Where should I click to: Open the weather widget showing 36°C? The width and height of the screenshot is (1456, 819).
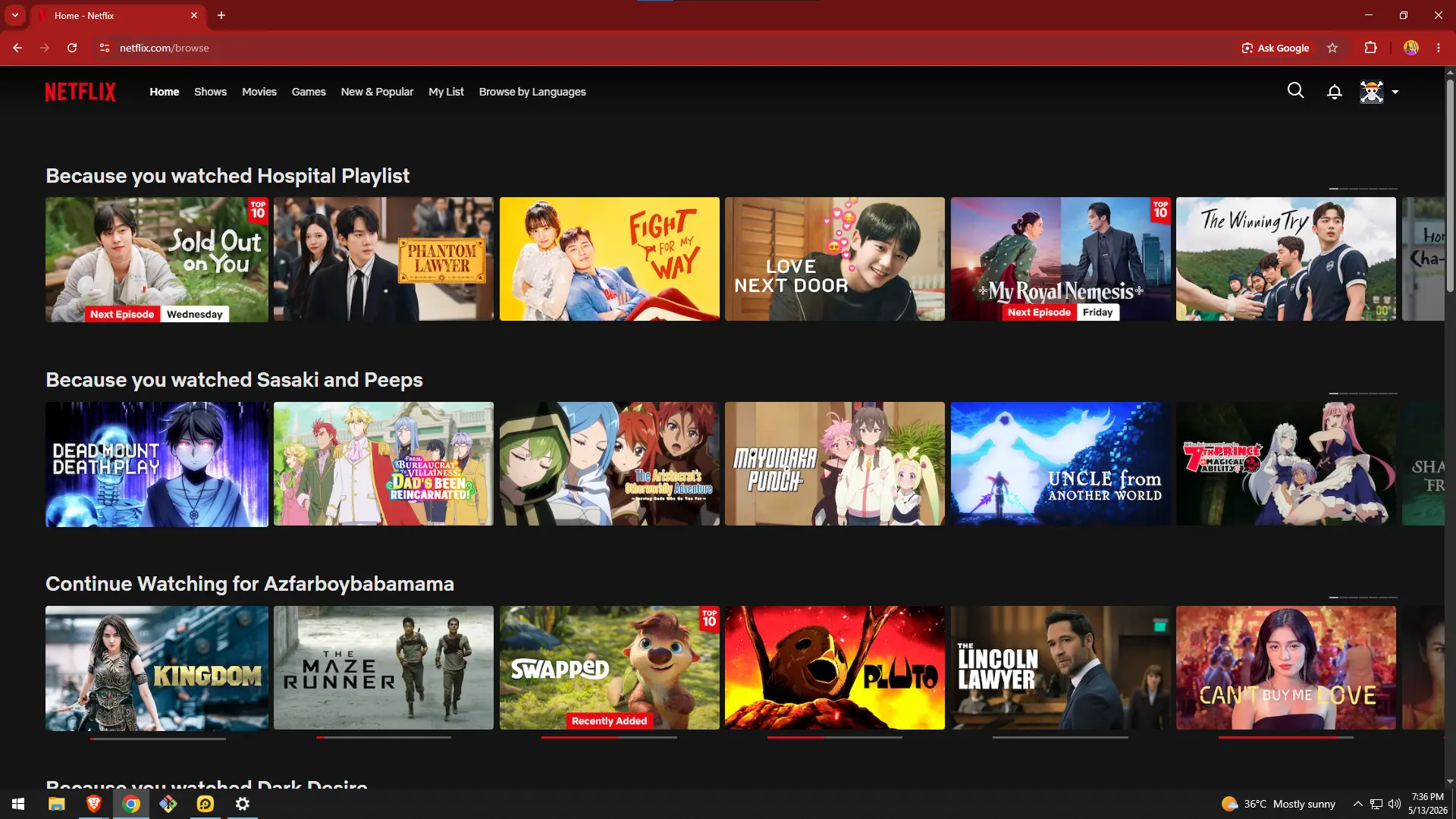1279,804
